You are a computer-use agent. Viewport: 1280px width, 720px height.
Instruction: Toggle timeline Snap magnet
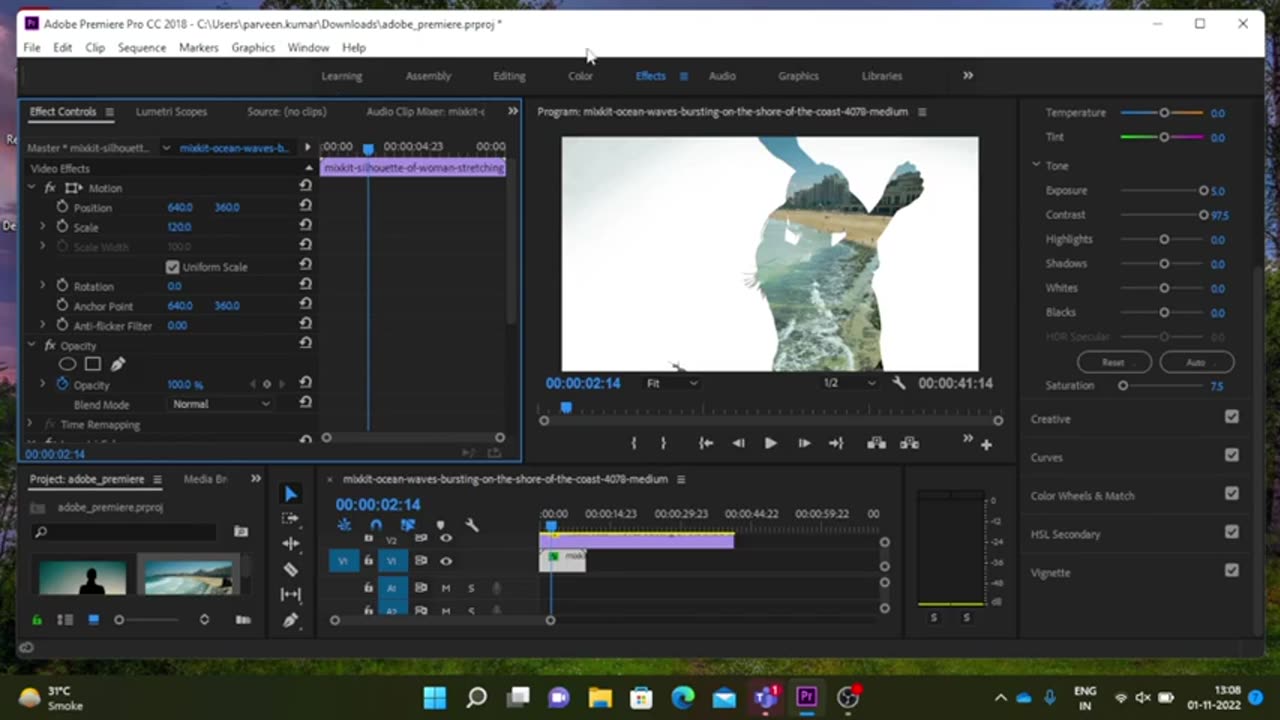[x=376, y=525]
